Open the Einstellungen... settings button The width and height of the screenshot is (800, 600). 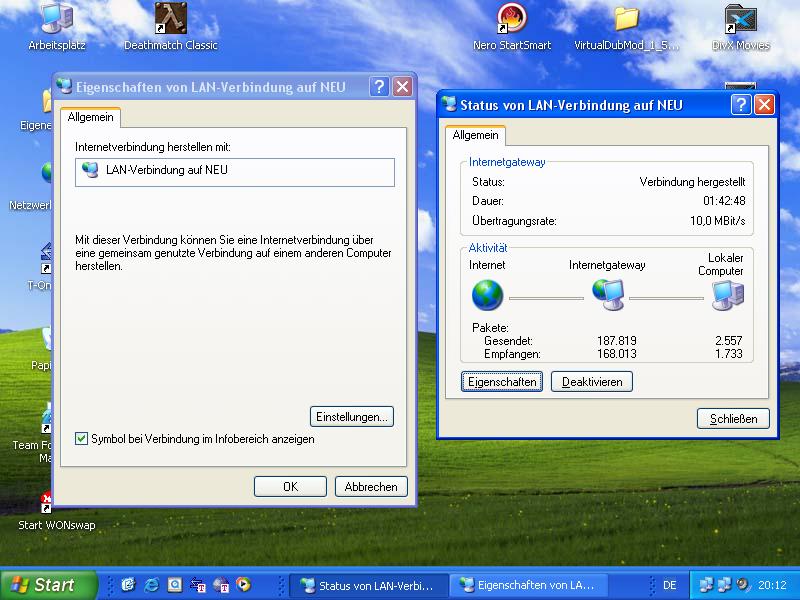point(352,416)
